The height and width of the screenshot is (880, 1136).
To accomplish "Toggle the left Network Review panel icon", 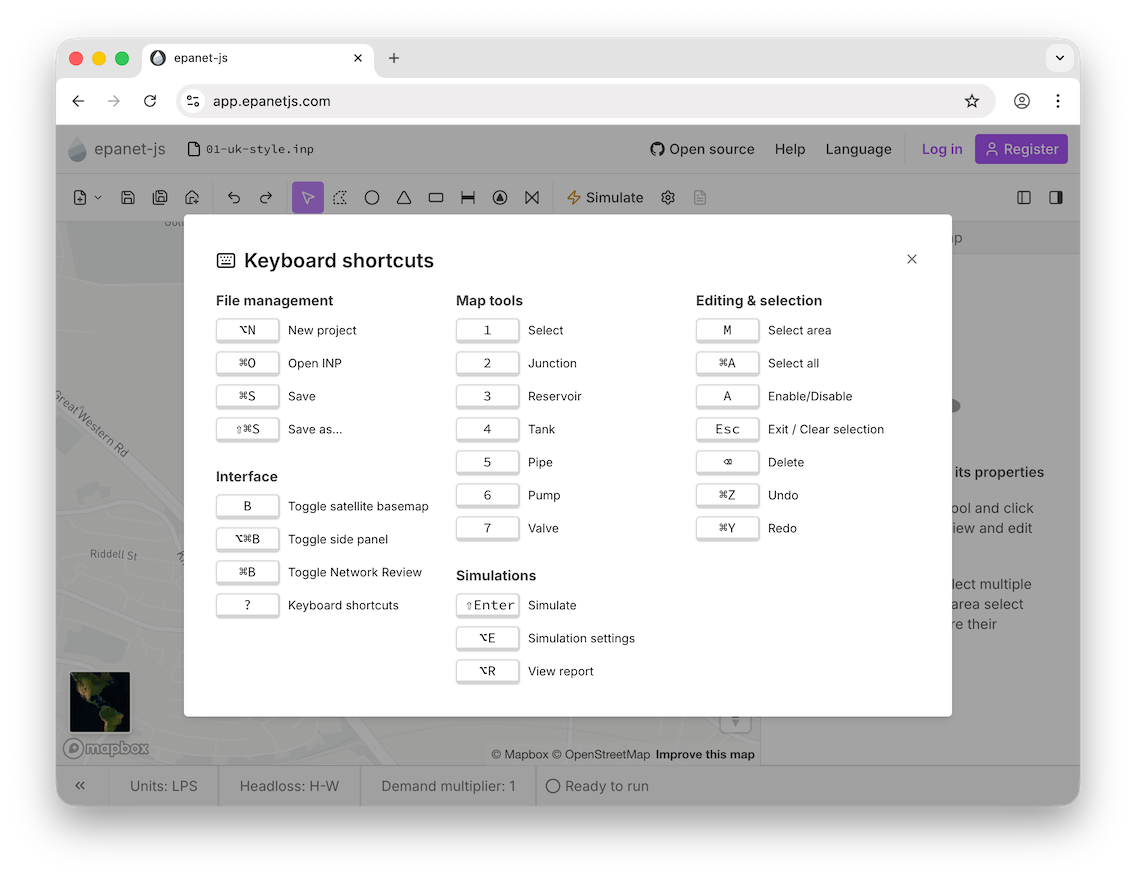I will tap(1024, 198).
